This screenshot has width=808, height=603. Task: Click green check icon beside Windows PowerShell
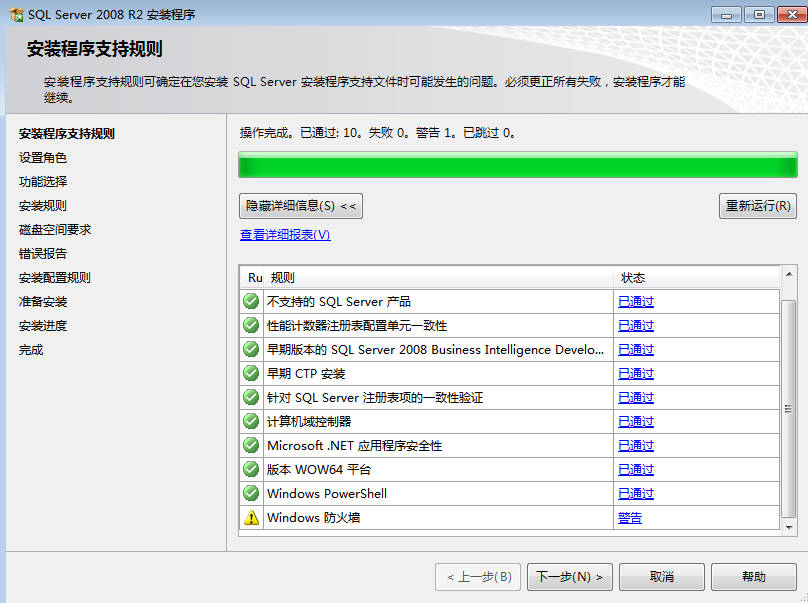click(x=251, y=493)
